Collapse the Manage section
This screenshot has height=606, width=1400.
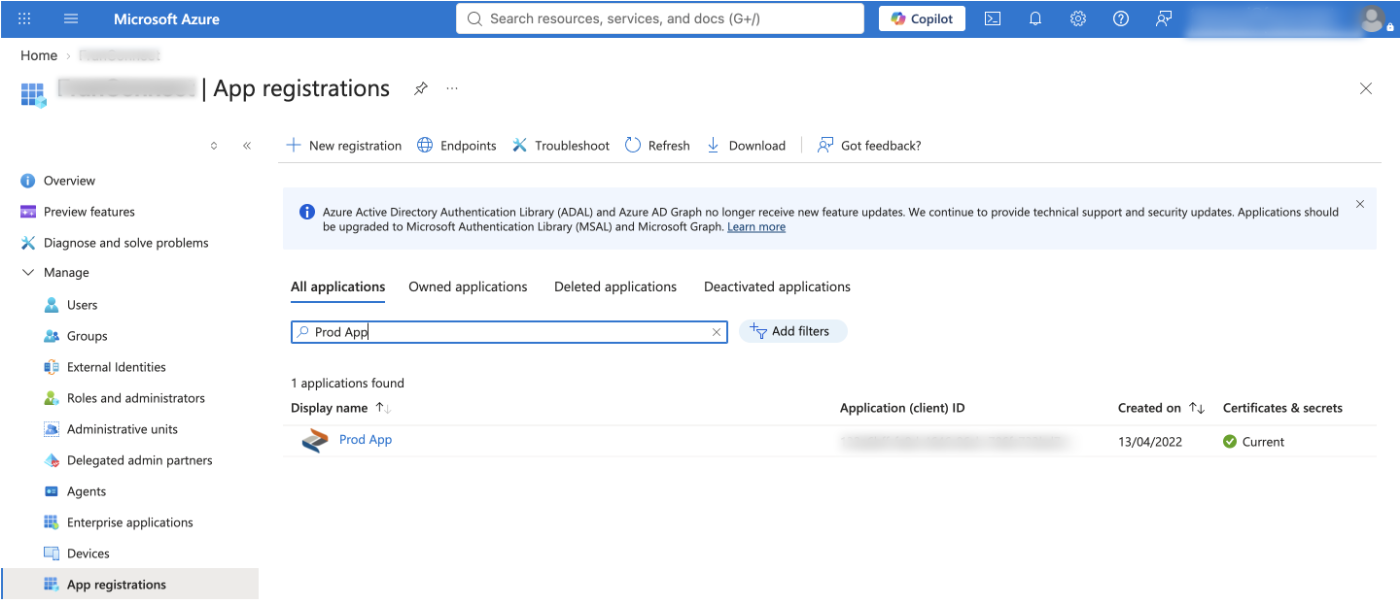pos(28,273)
